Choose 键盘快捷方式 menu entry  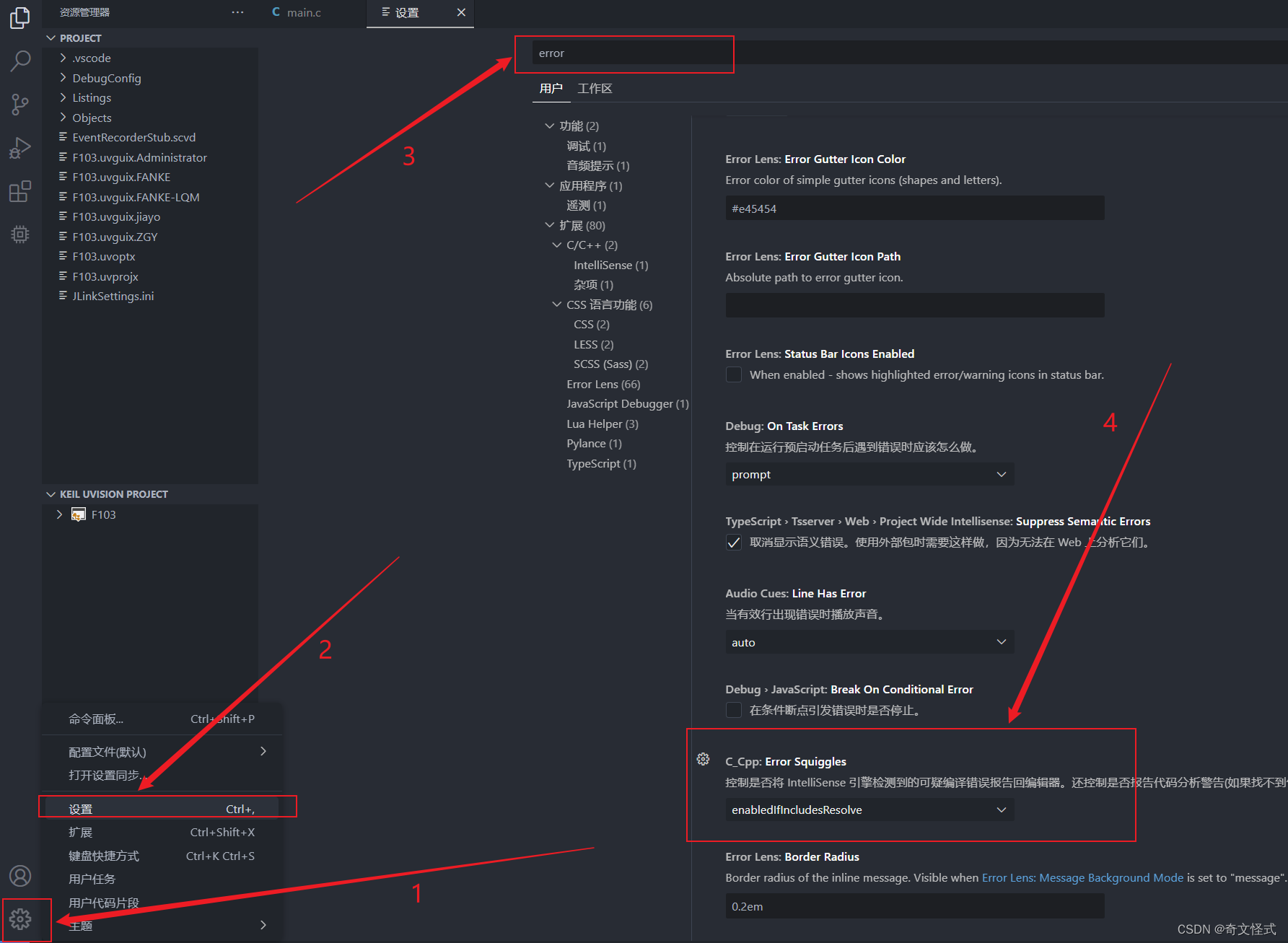162,856
